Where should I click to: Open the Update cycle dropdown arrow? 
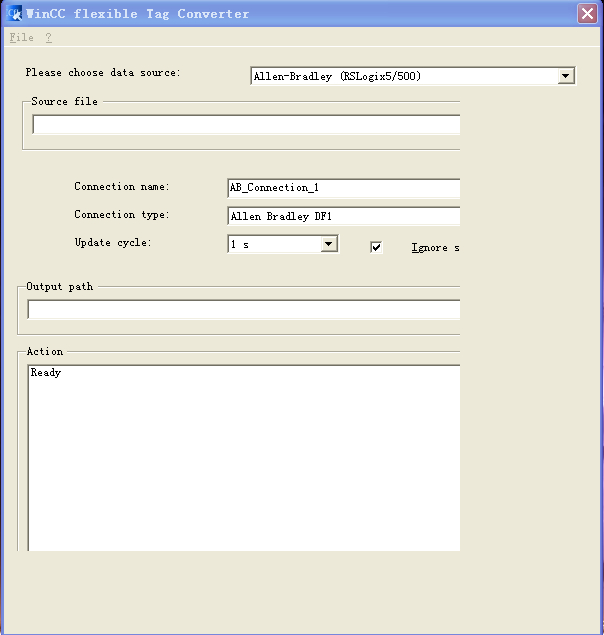pos(329,244)
